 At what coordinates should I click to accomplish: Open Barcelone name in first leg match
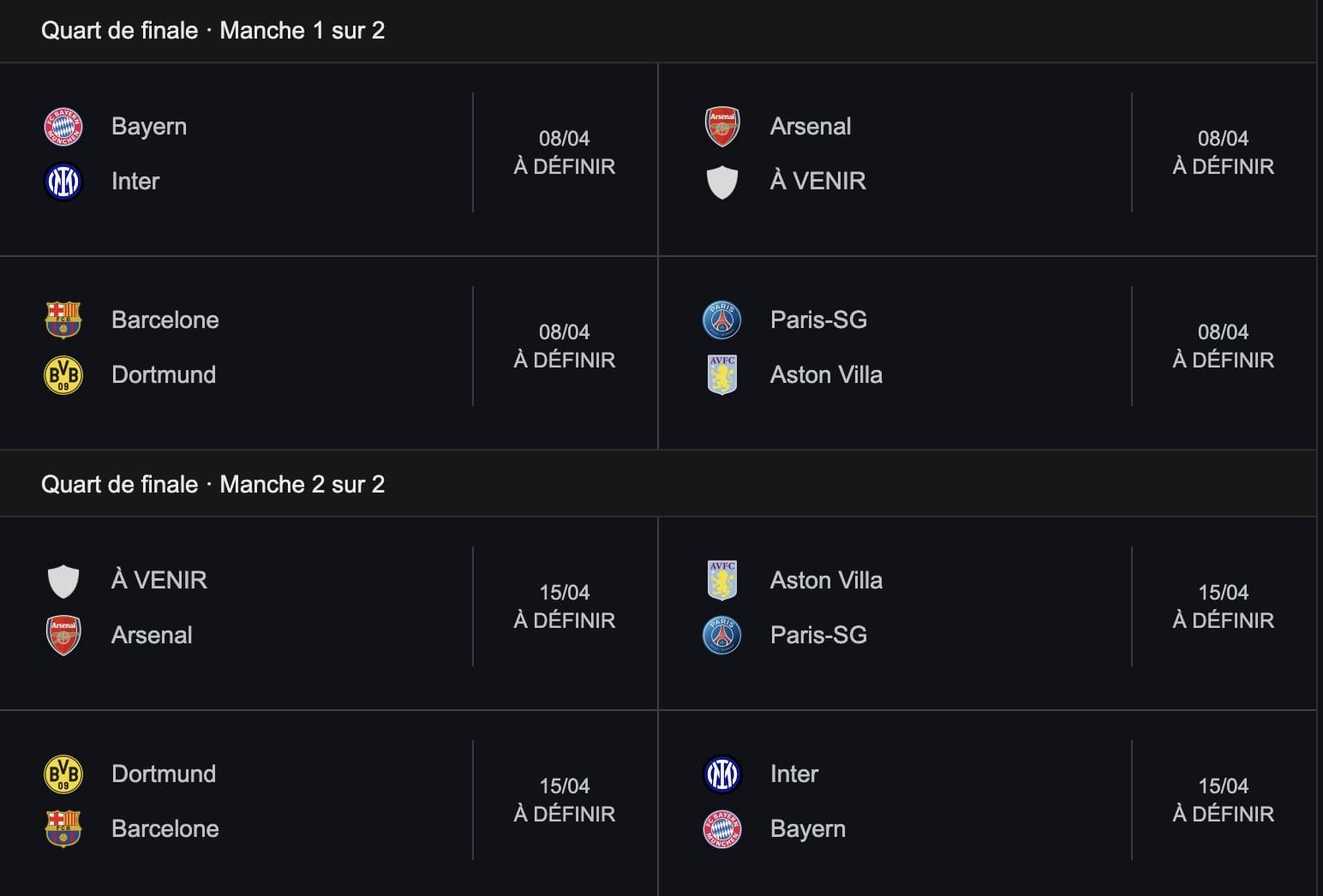coord(165,320)
